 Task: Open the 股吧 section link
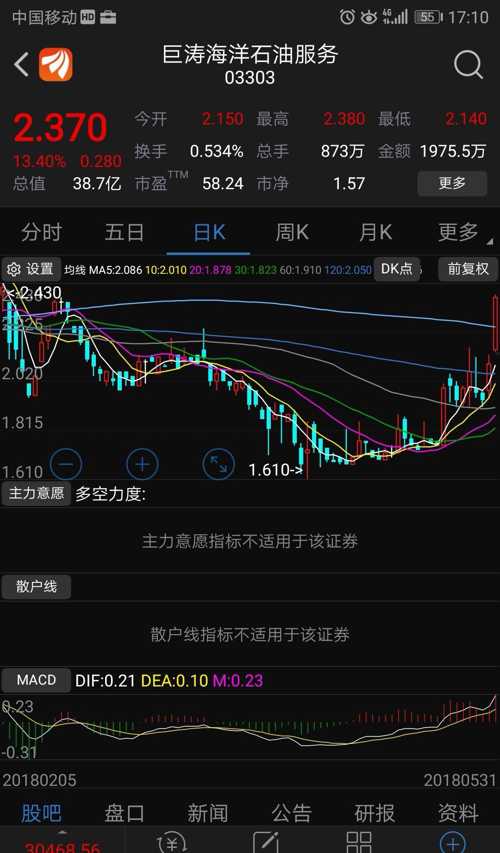pyautogui.click(x=41, y=813)
